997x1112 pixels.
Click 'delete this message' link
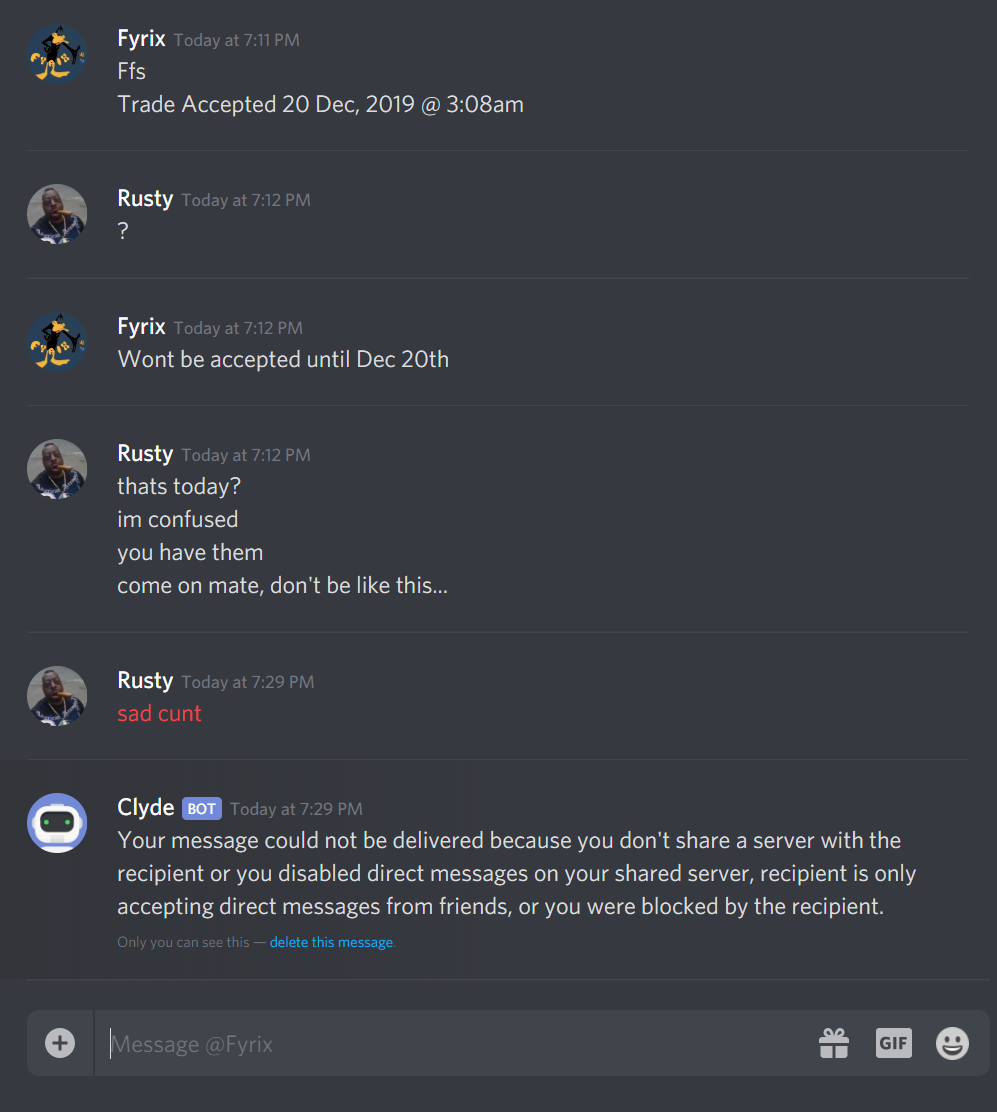pos(331,942)
